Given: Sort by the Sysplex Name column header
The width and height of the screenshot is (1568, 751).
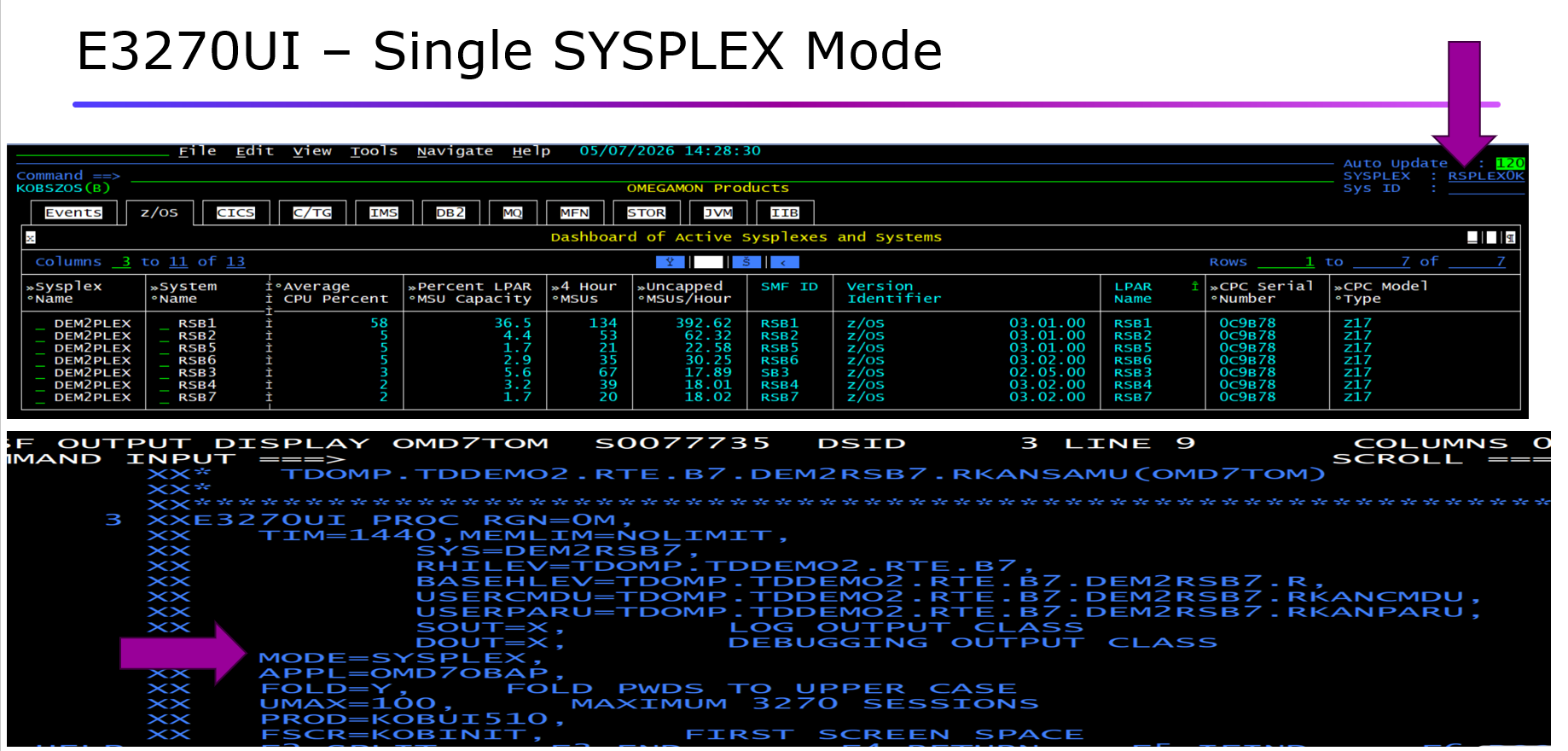Looking at the screenshot, I should point(65,293).
